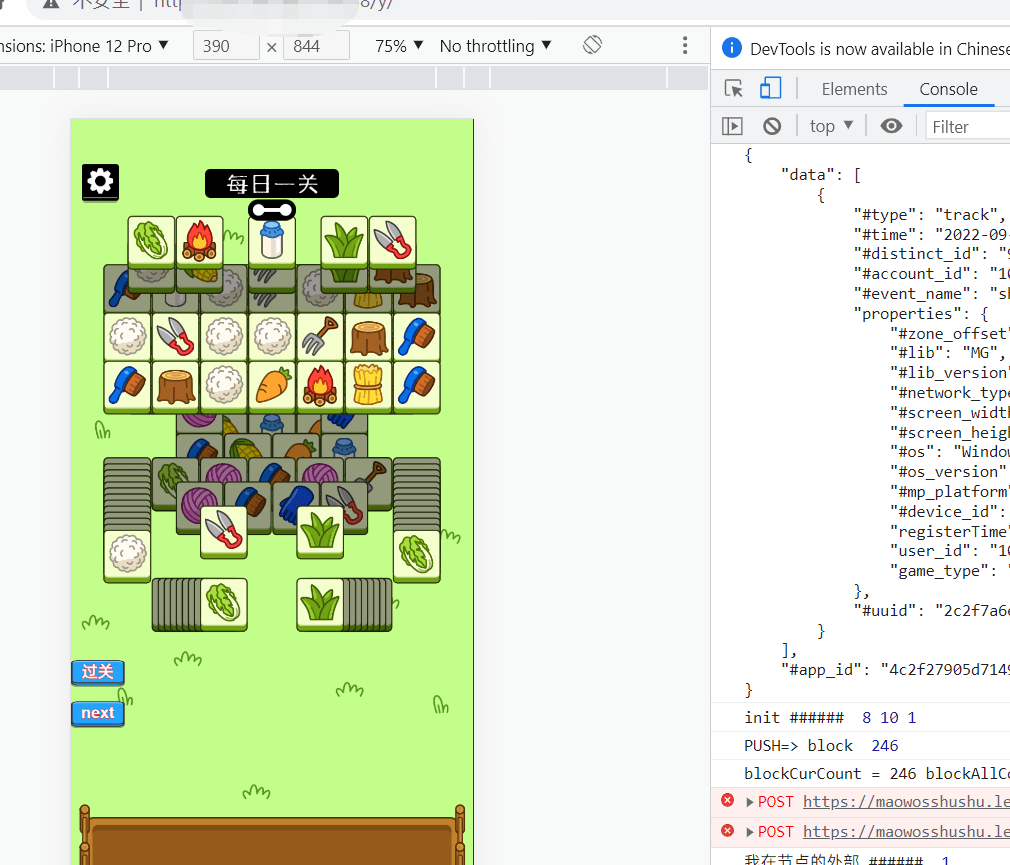
Task: Toggle the device toolbar icon
Action: (x=770, y=89)
